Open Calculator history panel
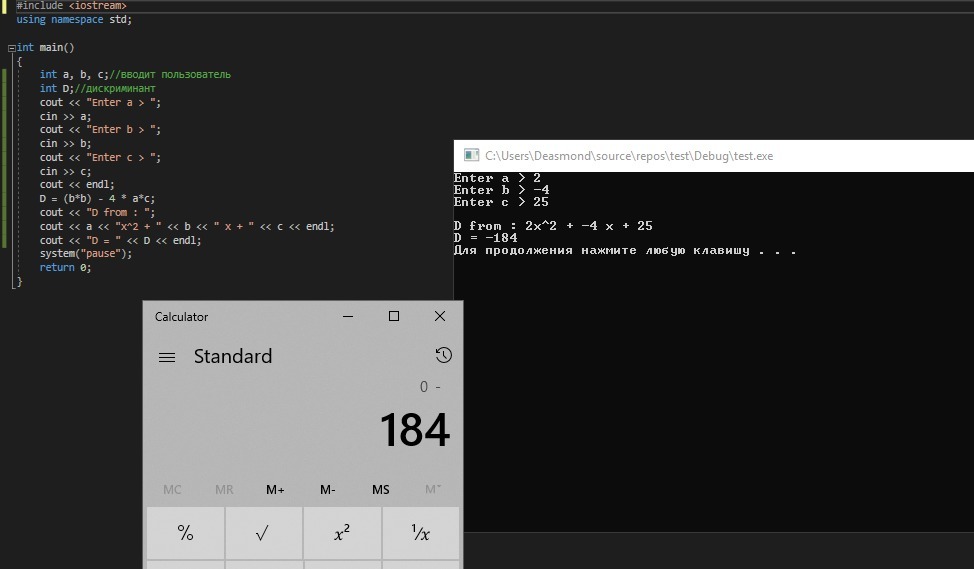The height and width of the screenshot is (569, 974). point(444,355)
